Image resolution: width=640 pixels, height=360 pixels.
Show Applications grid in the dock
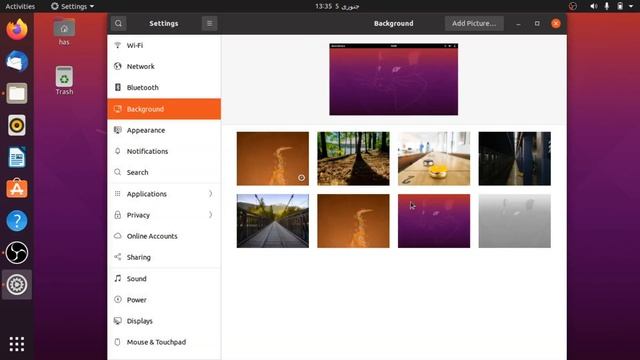tap(17, 344)
